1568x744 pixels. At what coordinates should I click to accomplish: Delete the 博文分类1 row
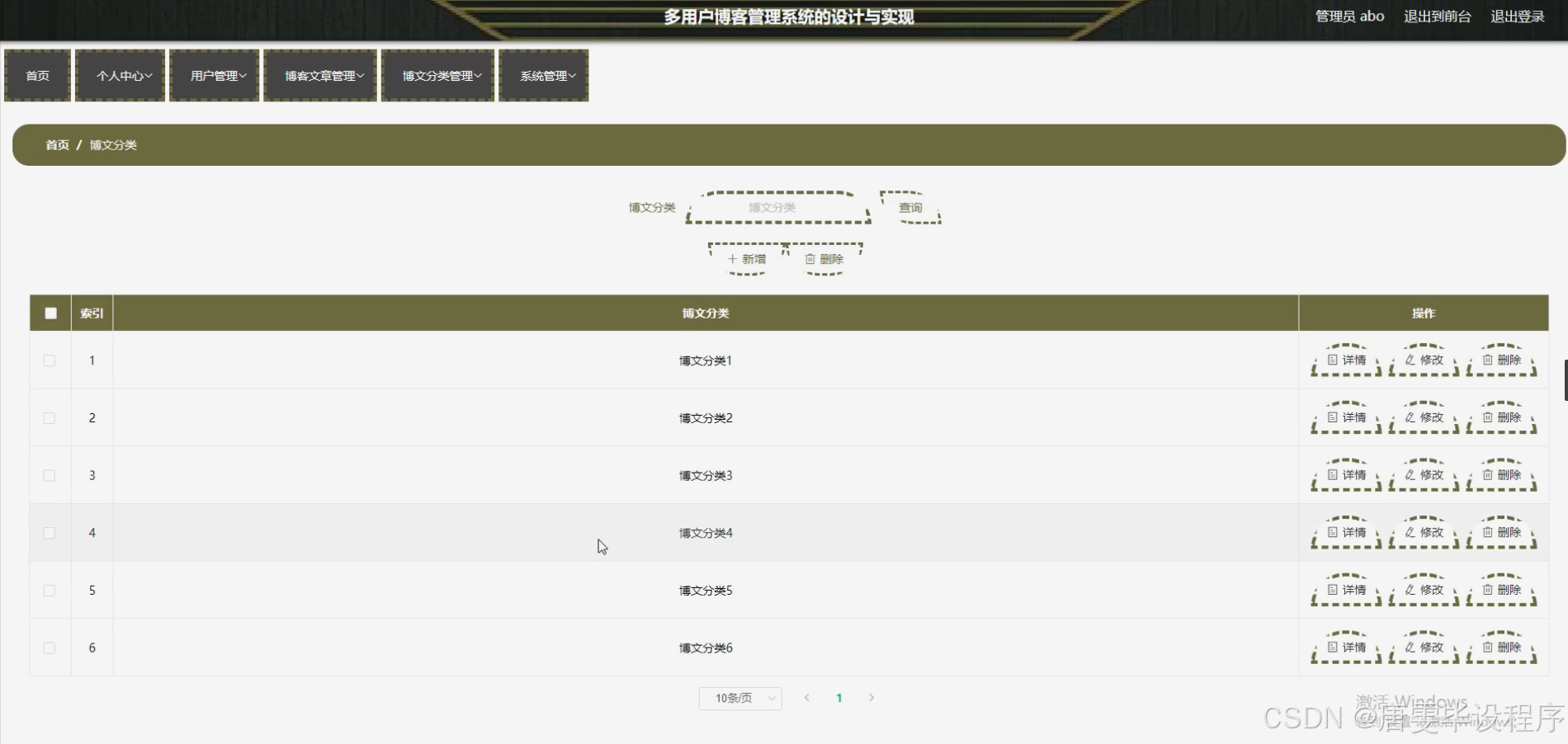point(1501,360)
